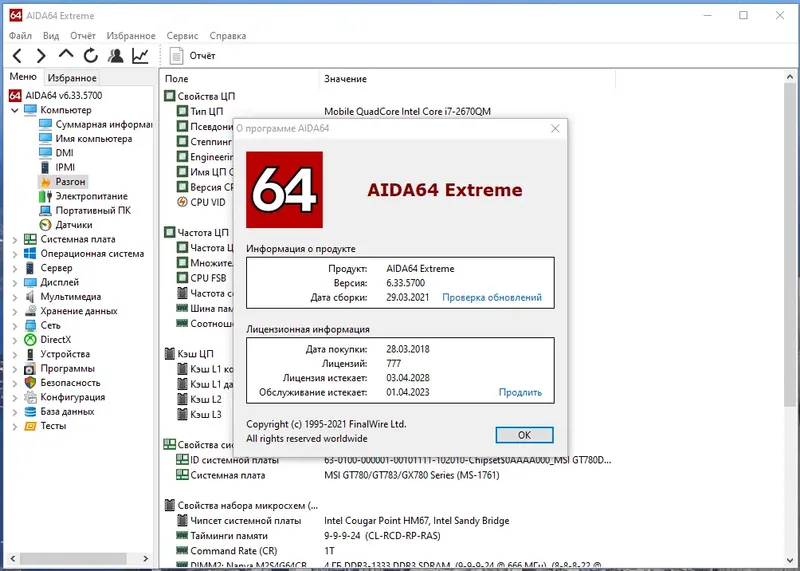Screen dimensions: 800x571
Task: Click the Операционная система Windows icon
Action: [x=30, y=253]
